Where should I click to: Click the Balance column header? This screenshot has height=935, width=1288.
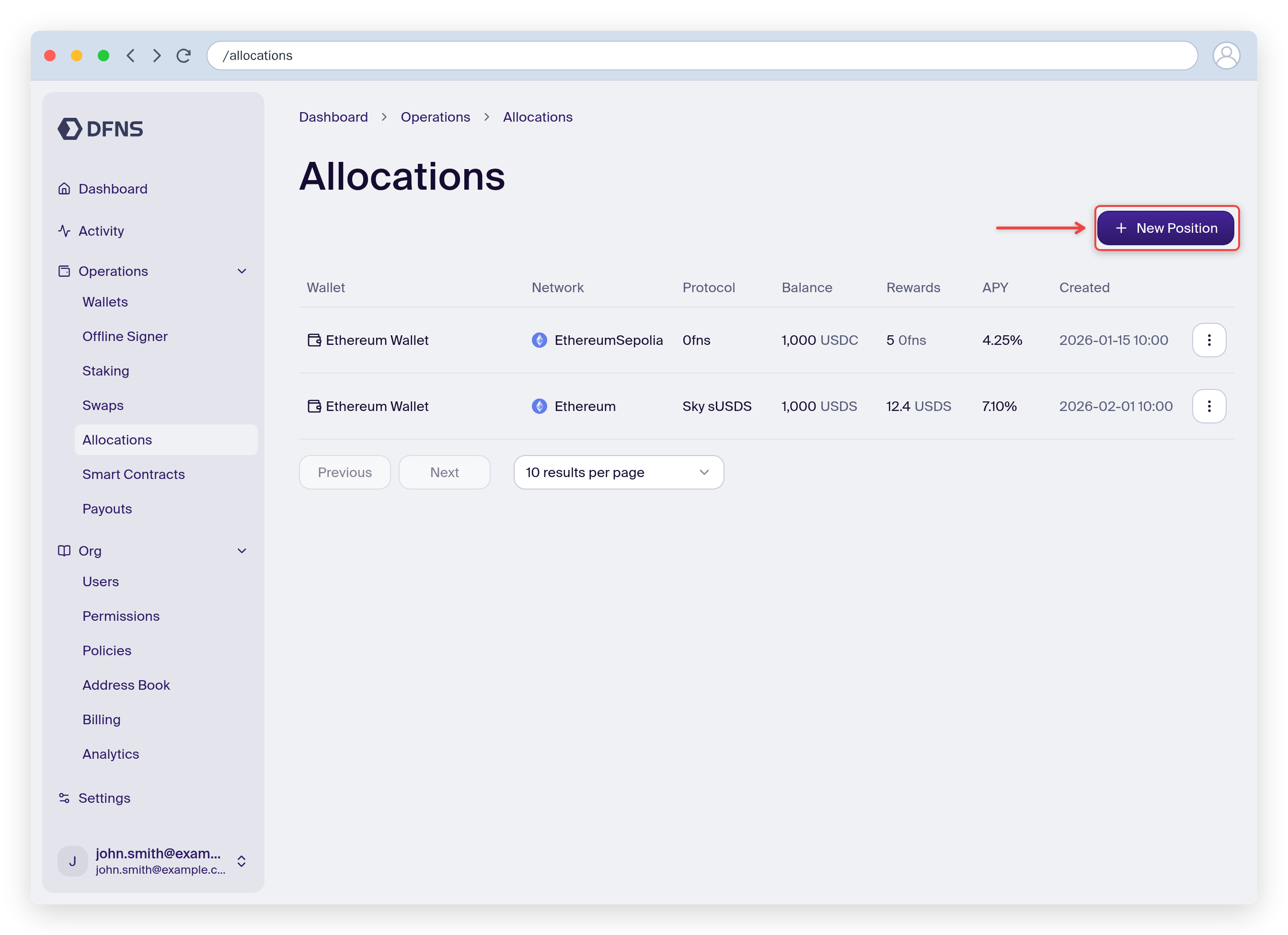pos(807,287)
